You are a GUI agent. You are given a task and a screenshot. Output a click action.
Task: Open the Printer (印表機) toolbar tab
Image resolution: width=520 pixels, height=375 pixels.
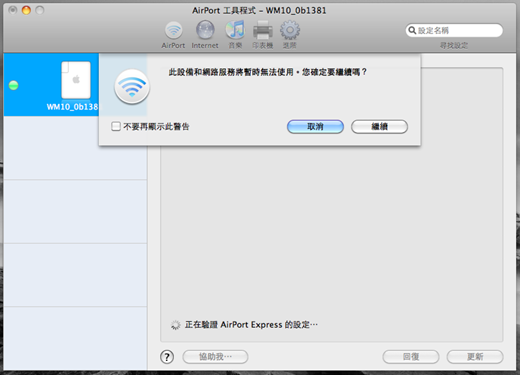[263, 35]
